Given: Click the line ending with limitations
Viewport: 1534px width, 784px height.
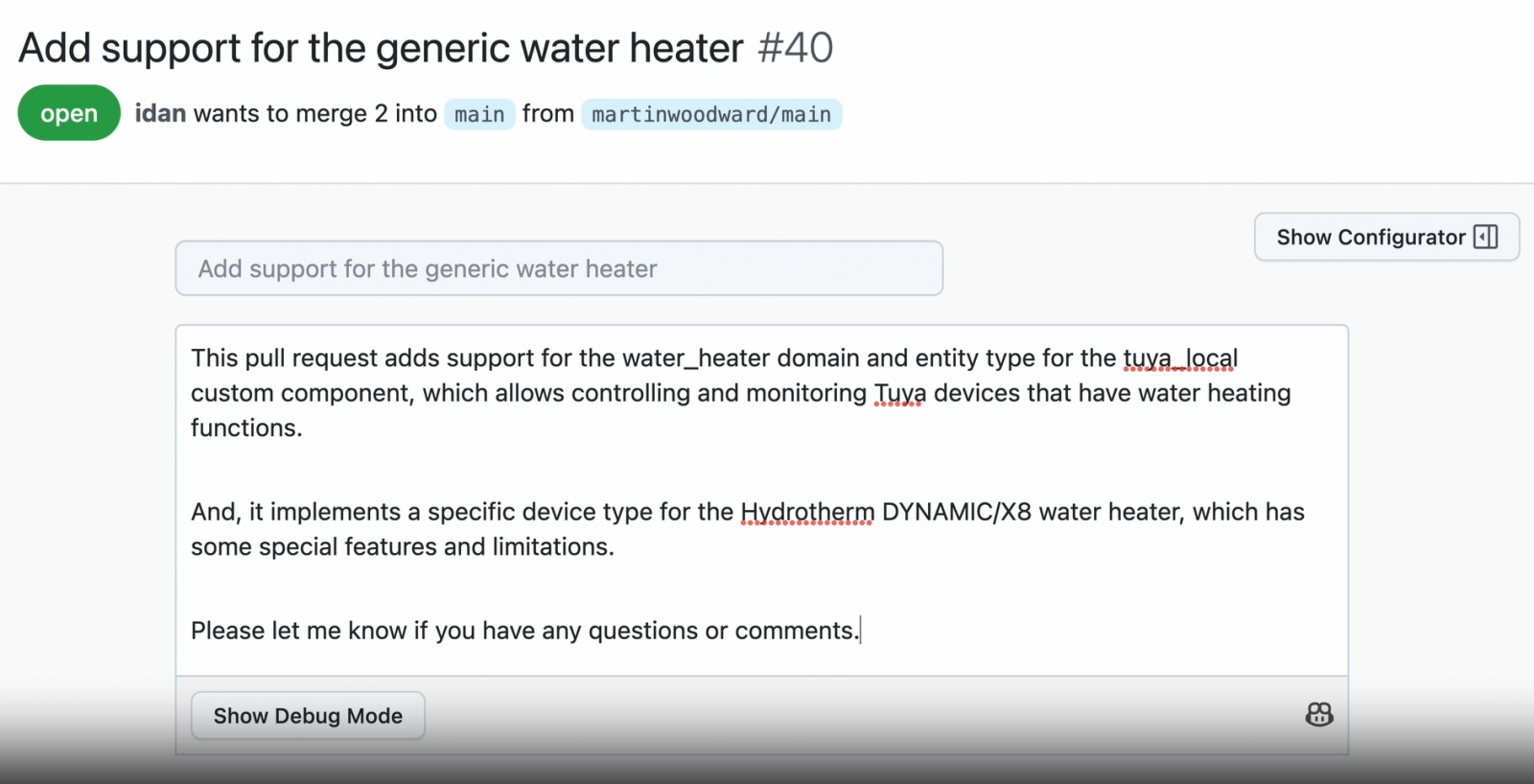Looking at the screenshot, I should click(403, 546).
